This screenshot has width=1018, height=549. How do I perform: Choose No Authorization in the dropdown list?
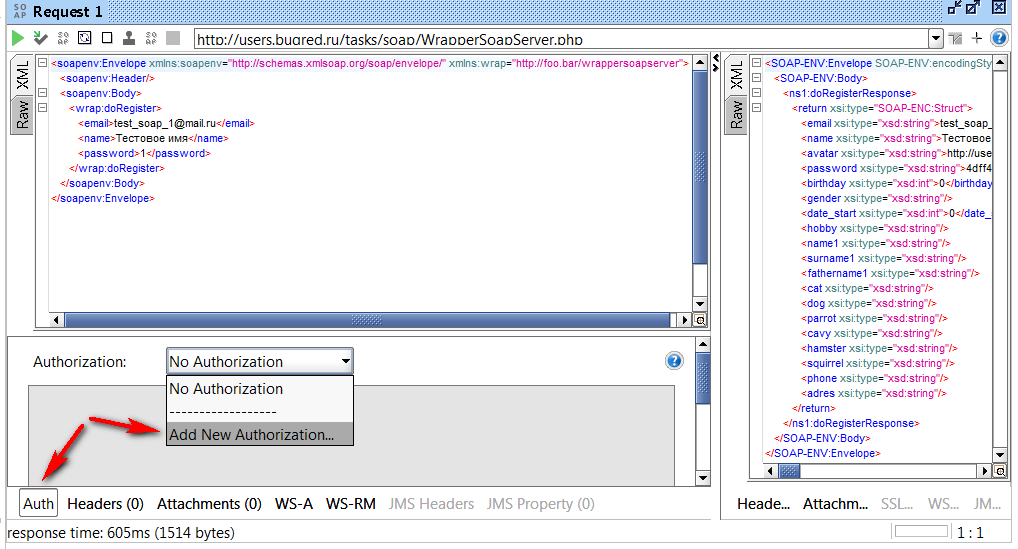point(260,389)
